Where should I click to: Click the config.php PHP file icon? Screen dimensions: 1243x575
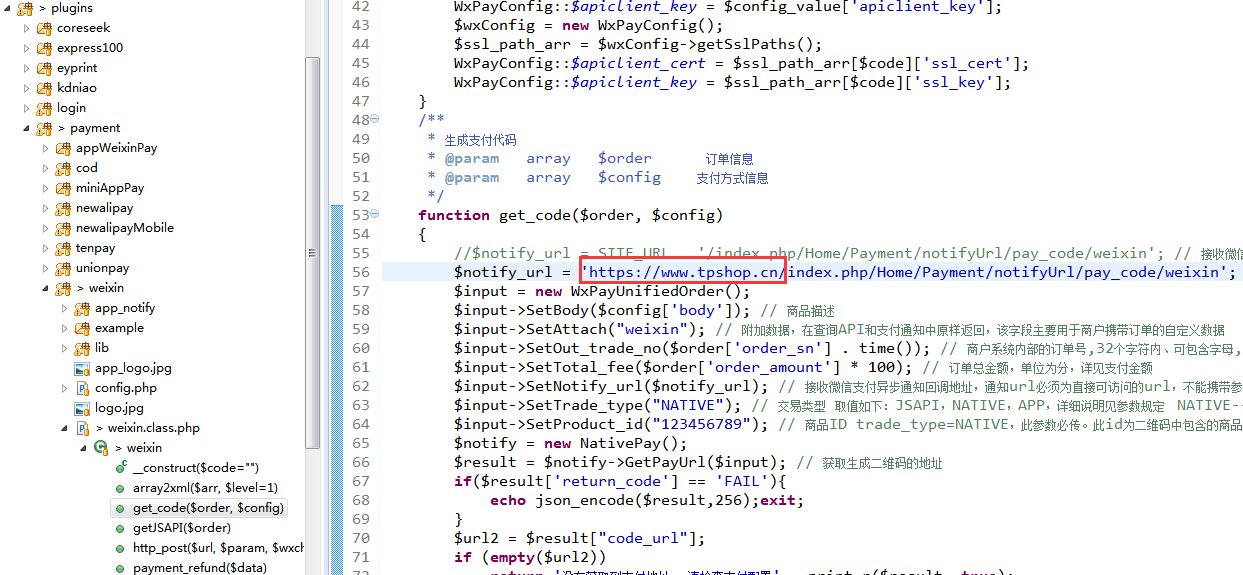tap(82, 388)
